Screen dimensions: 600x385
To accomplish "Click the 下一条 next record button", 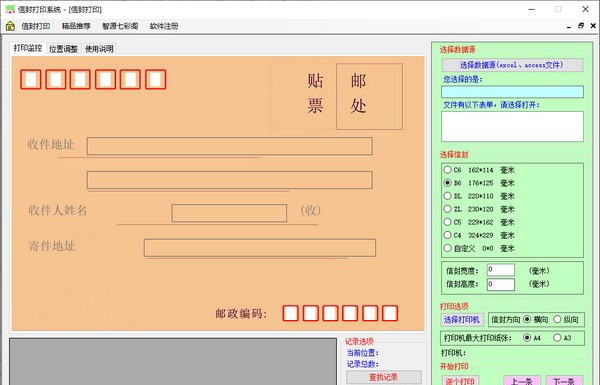I will (x=564, y=380).
